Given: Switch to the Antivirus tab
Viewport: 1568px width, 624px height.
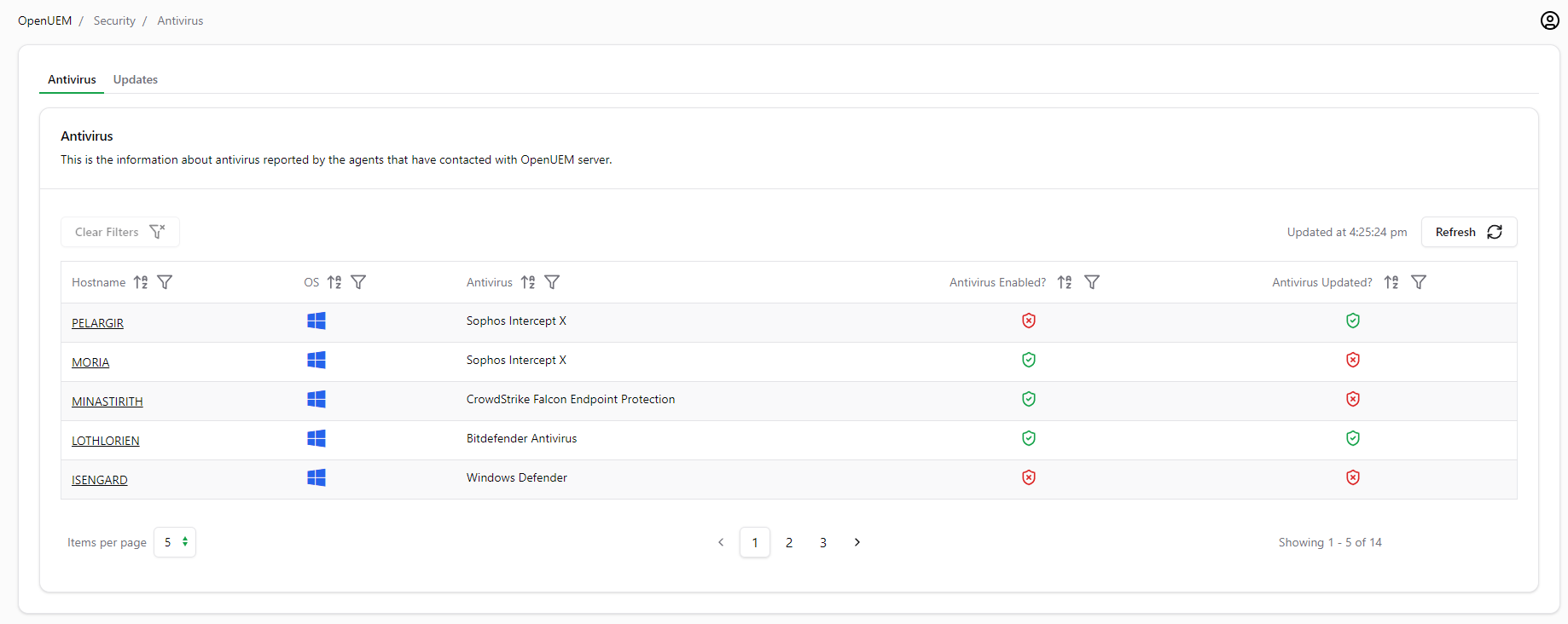Looking at the screenshot, I should pyautogui.click(x=72, y=79).
